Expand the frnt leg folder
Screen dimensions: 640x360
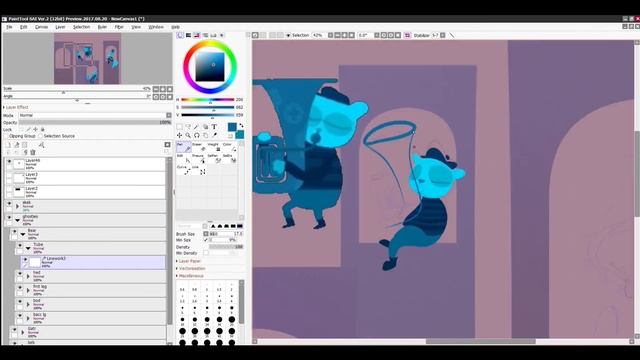pyautogui.click(x=28, y=290)
